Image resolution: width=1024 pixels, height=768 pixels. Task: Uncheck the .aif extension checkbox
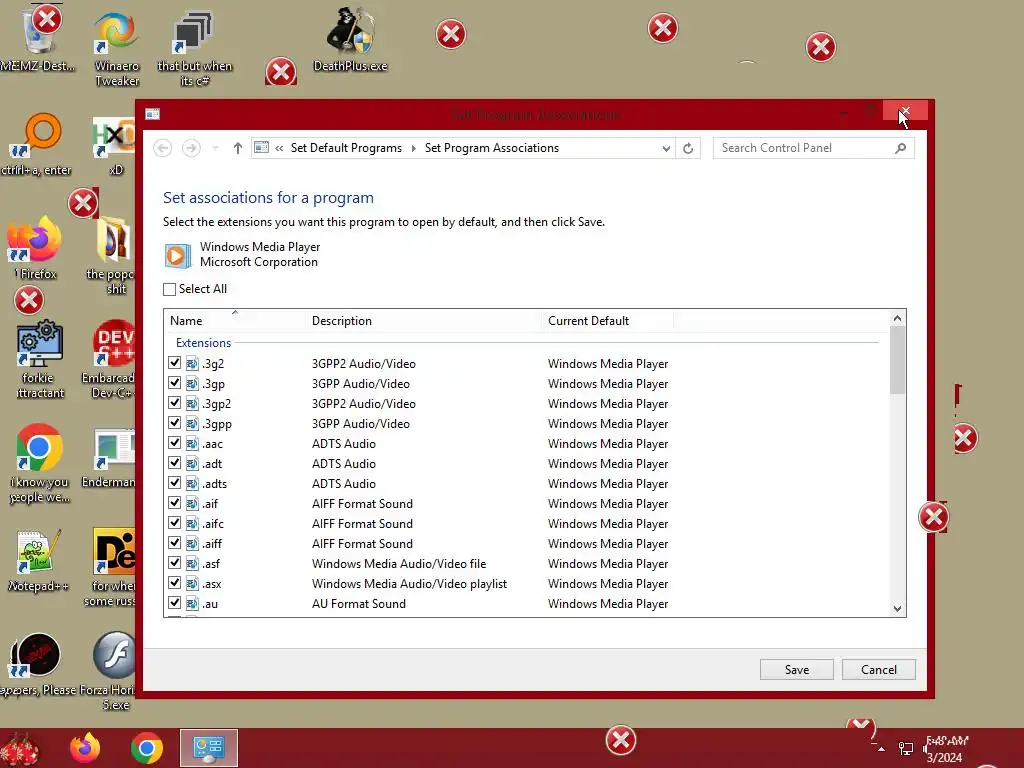174,504
